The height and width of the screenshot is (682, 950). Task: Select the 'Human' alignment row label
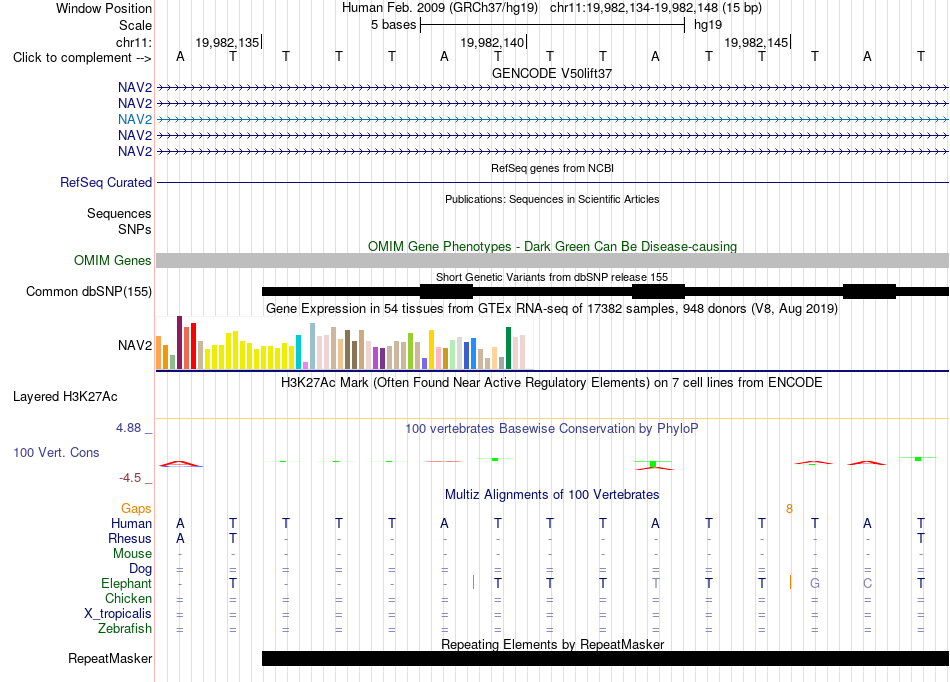pos(131,523)
